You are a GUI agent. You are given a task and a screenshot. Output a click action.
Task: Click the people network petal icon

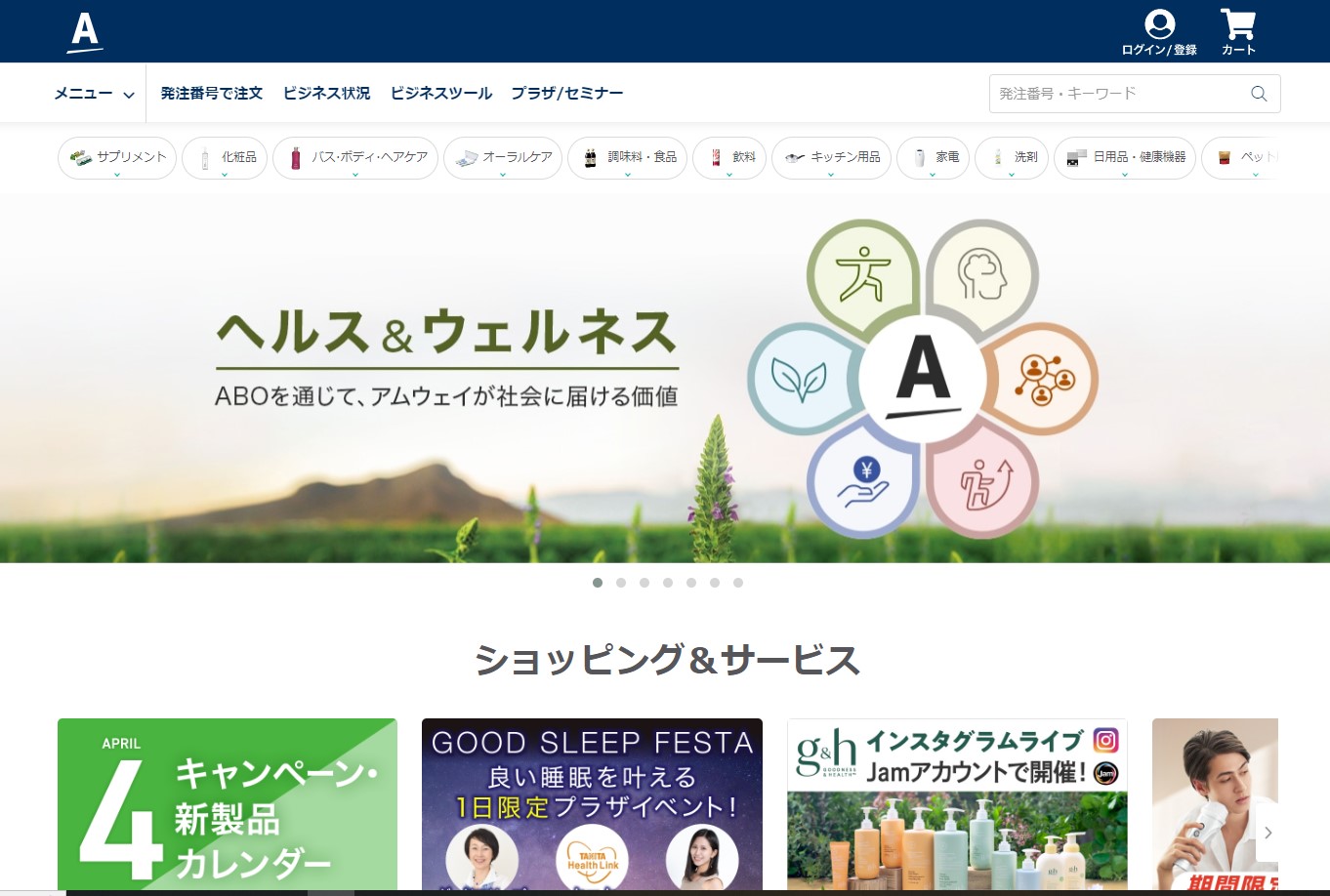click(x=1044, y=379)
